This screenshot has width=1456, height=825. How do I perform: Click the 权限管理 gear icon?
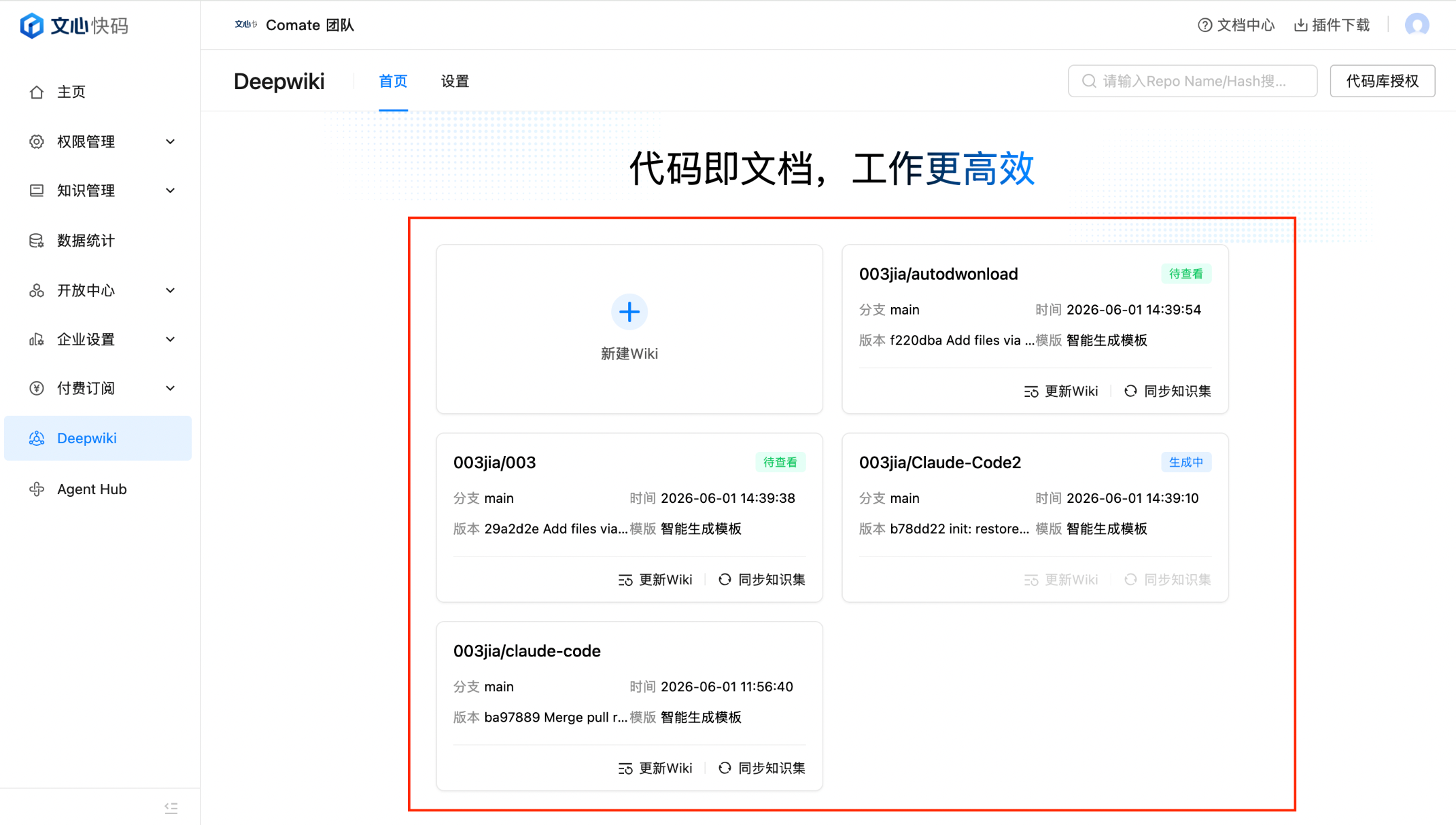pyautogui.click(x=37, y=141)
